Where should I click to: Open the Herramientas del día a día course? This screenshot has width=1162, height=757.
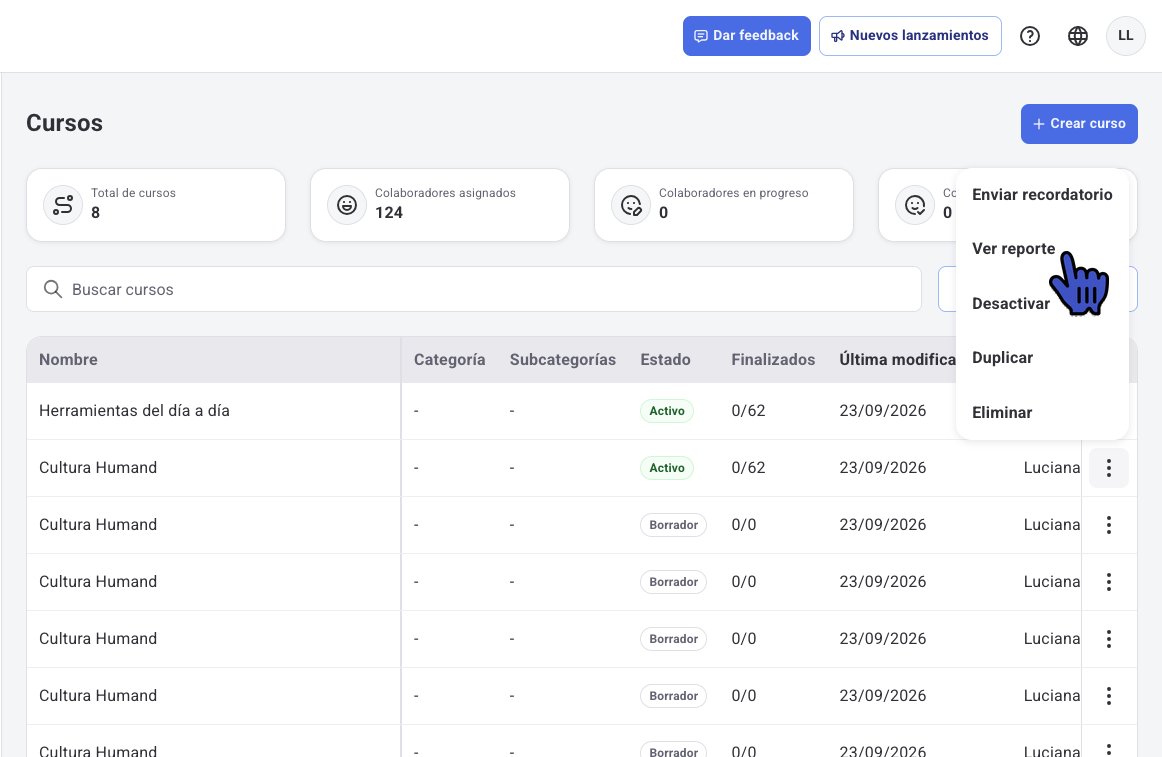pos(134,411)
